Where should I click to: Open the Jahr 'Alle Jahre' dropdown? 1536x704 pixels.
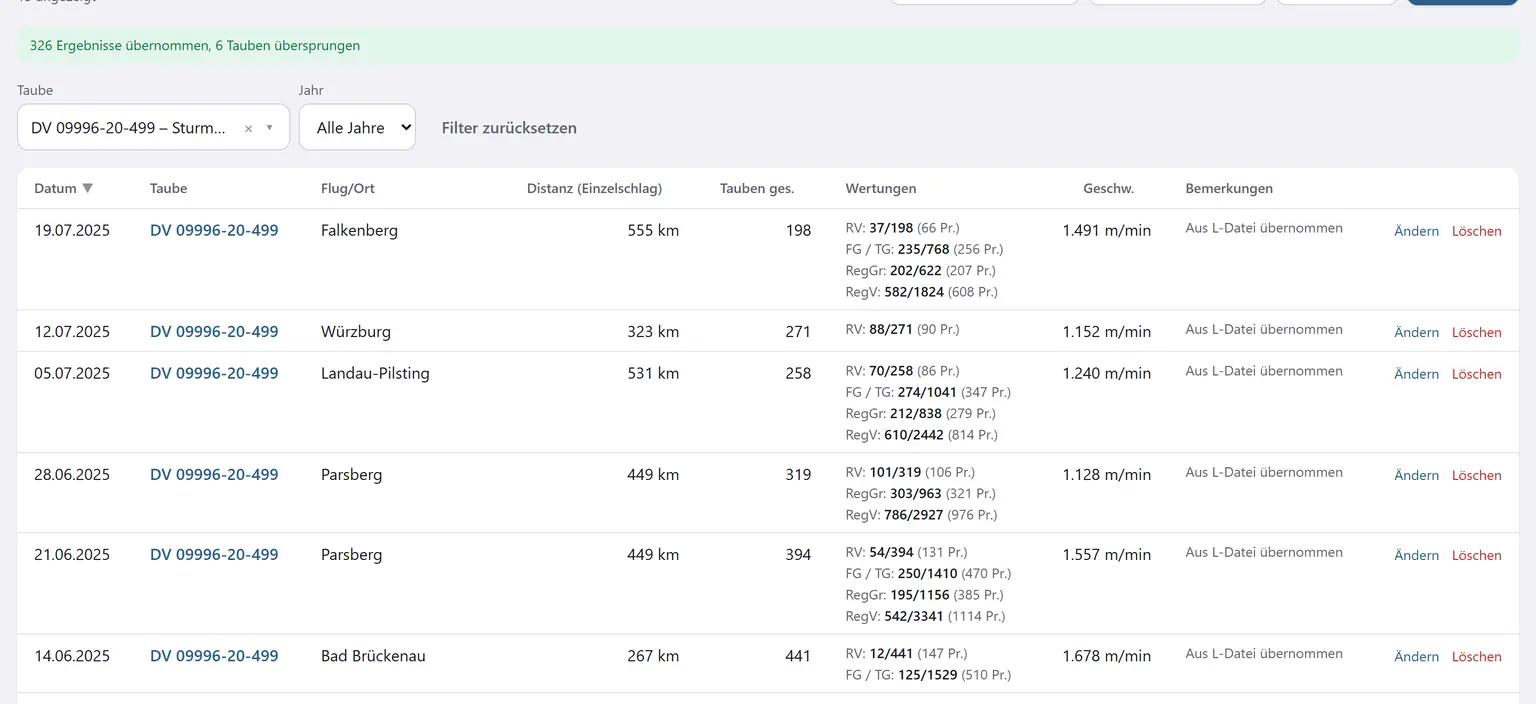[x=357, y=127]
